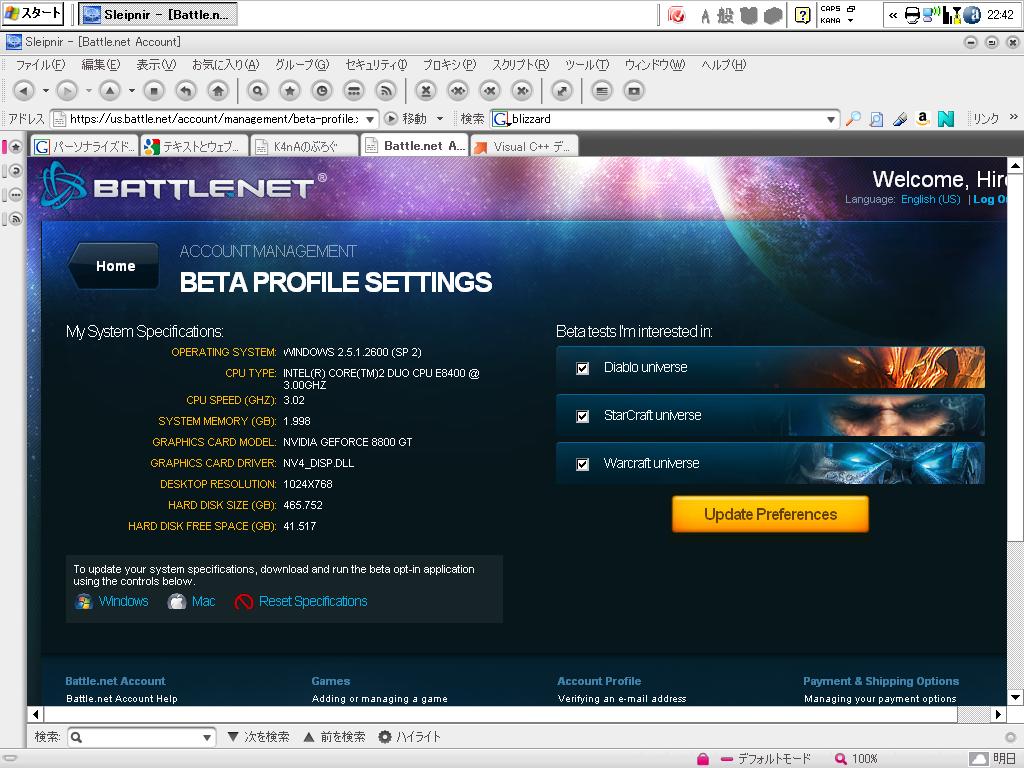
Task: Stop page loading with the Stop button
Action: tap(154, 91)
